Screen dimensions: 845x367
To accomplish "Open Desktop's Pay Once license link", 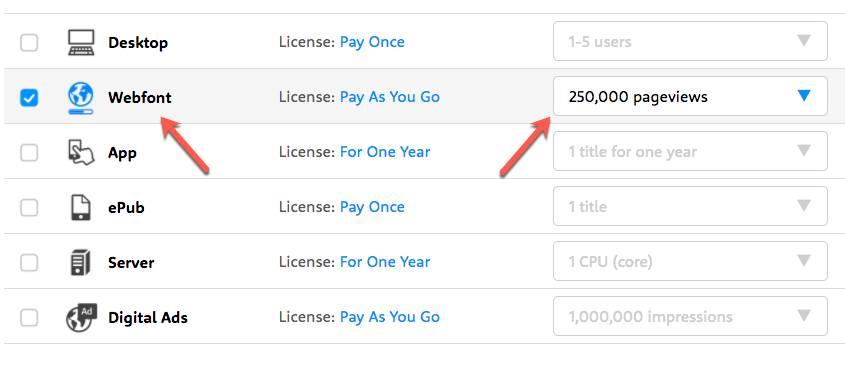I will point(372,43).
